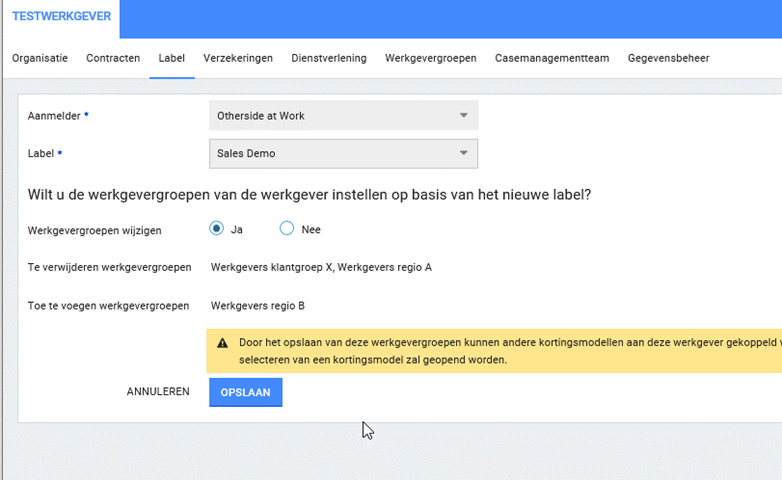Expand the Label dropdown showing Sales Demo
Screen dimensions: 782x480
343,154
